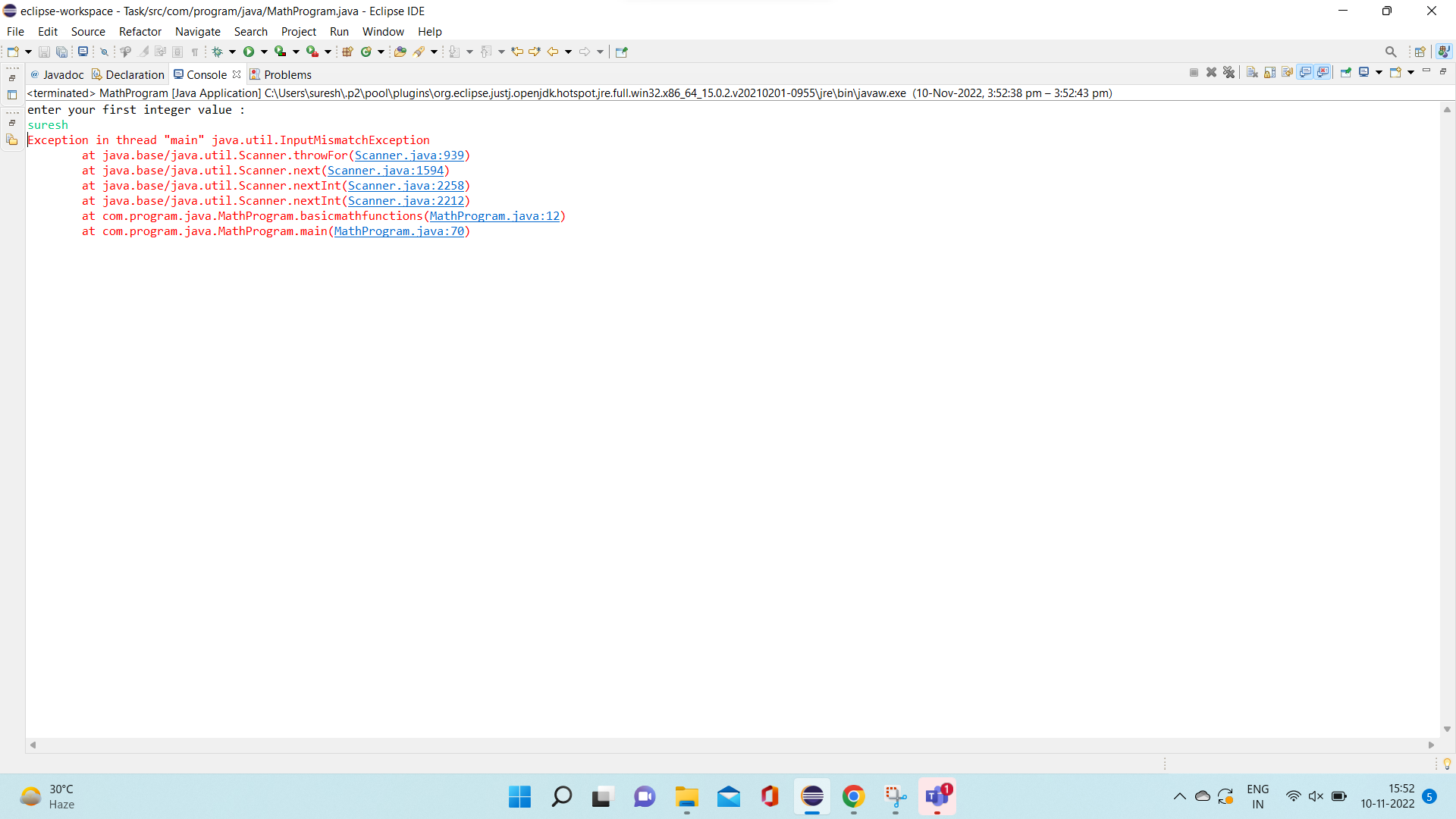Viewport: 1456px width, 819px height.
Task: Click the Save All icon
Action: click(x=61, y=51)
